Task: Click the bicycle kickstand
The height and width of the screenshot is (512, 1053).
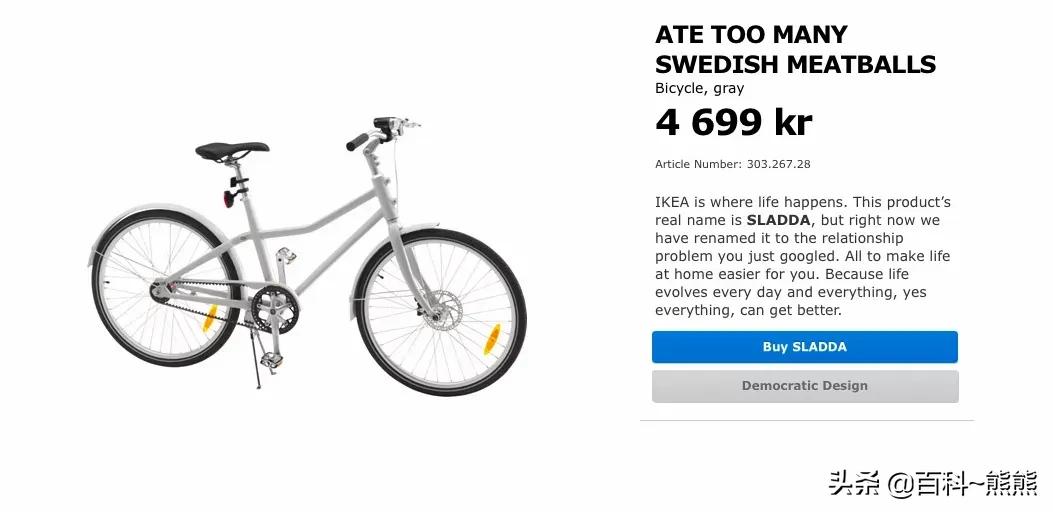Action: point(260,370)
